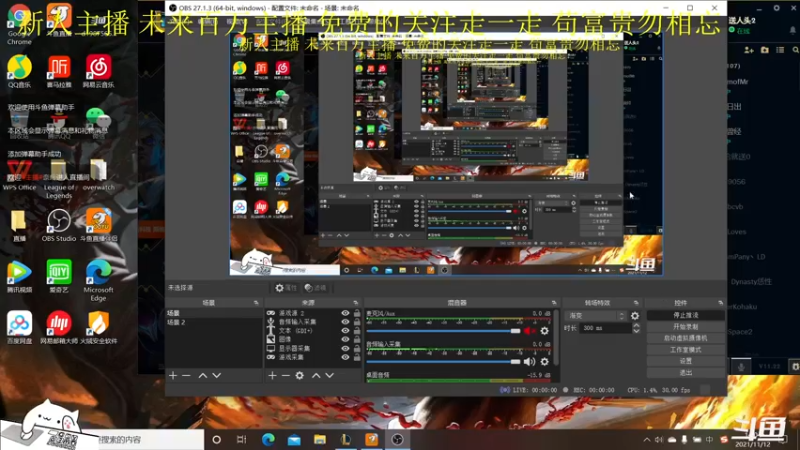Click the 属性 properties toolbar button
Image resolution: width=800 pixels, height=450 pixels.
tap(286, 288)
